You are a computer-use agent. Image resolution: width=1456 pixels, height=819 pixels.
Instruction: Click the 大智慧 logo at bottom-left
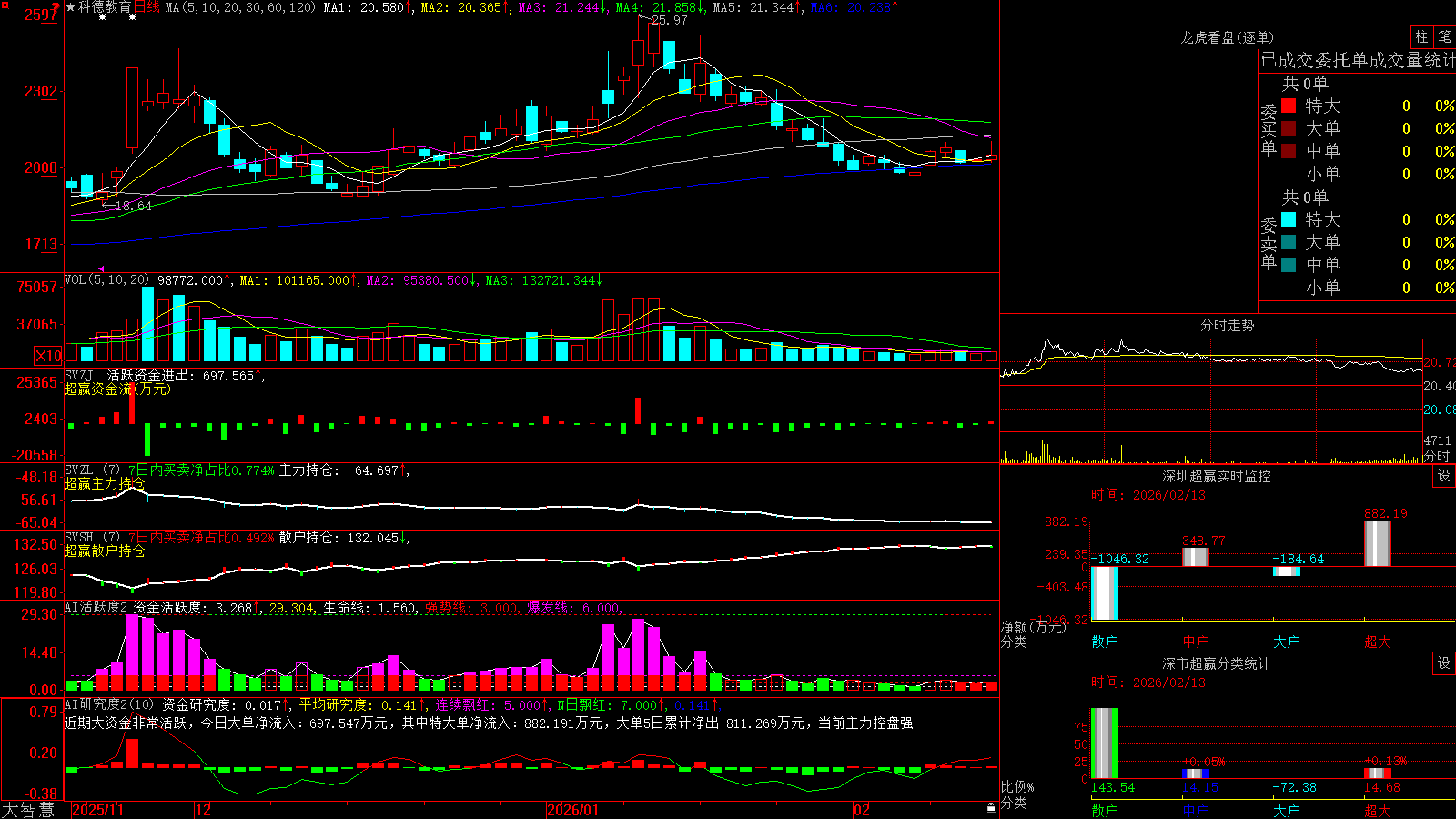28,809
